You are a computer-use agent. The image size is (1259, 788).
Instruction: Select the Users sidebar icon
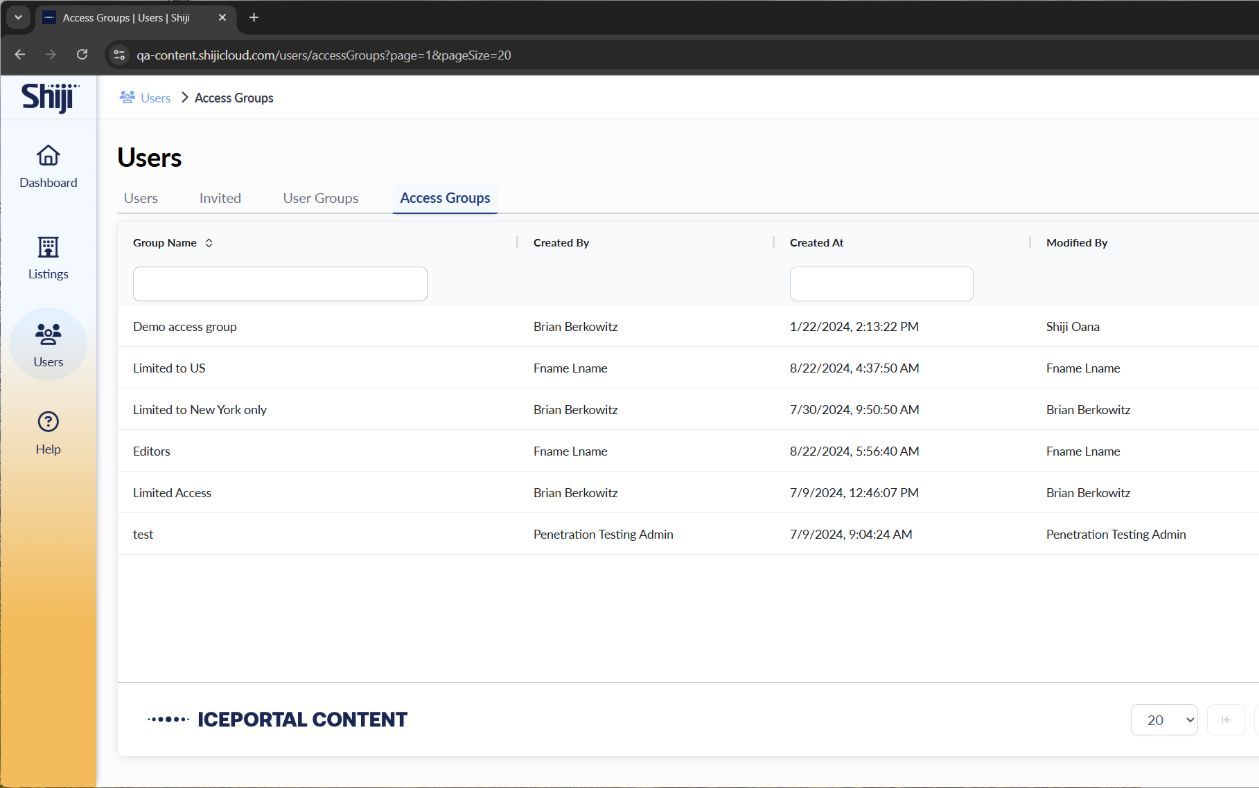48,335
